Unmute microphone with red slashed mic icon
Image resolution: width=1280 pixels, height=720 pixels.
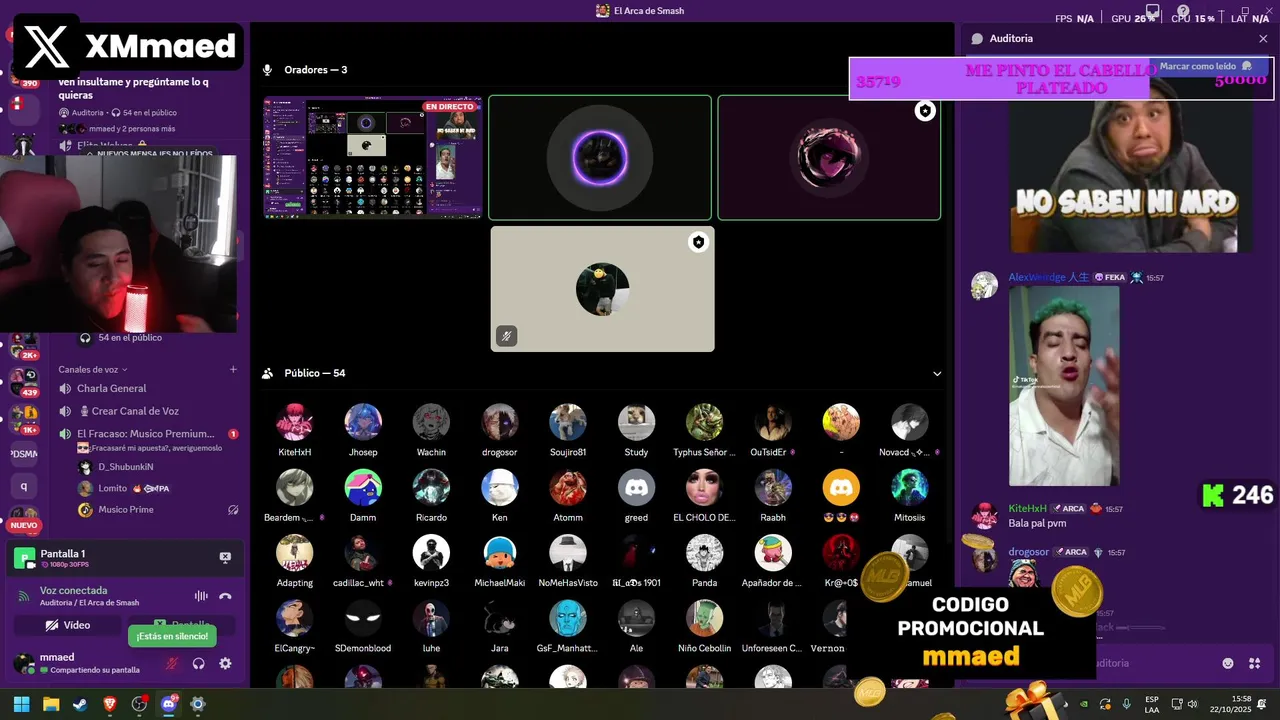(x=172, y=663)
